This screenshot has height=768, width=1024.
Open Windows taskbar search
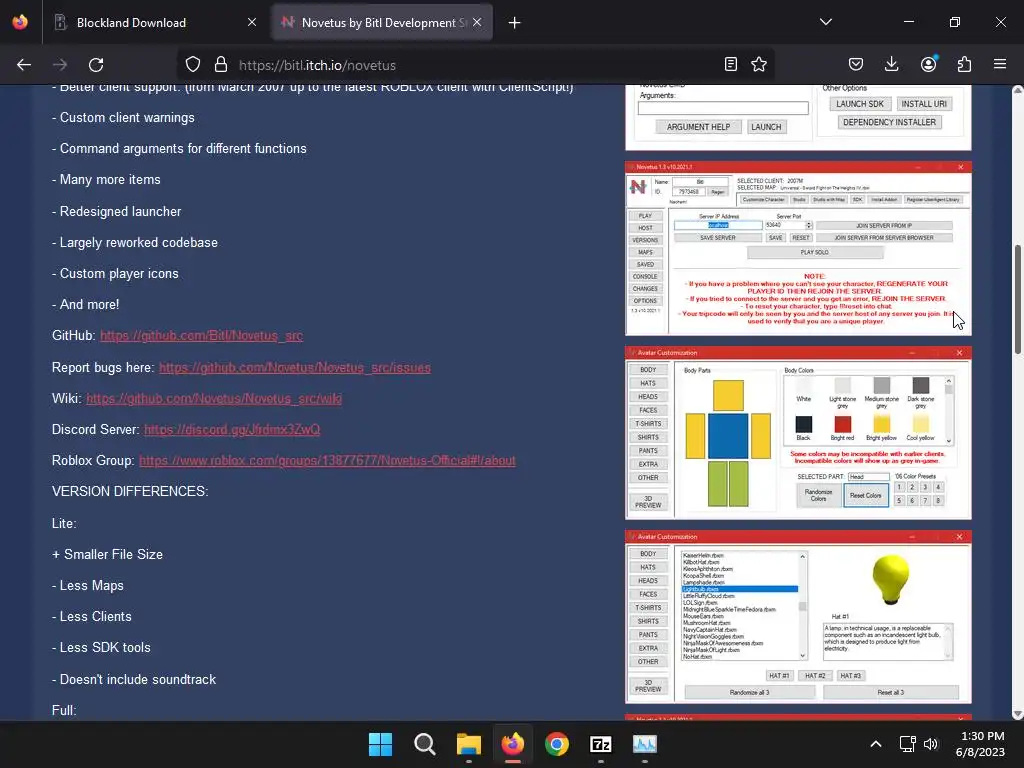424,744
